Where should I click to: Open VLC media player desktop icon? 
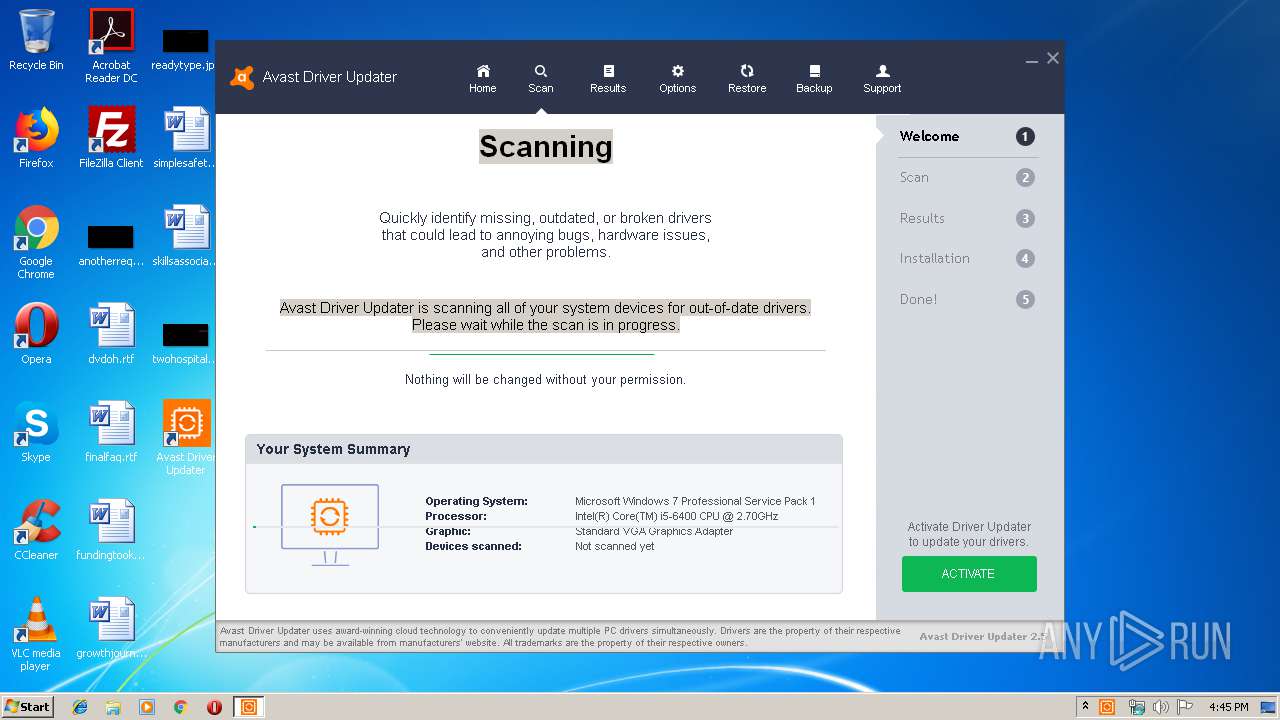[x=36, y=634]
